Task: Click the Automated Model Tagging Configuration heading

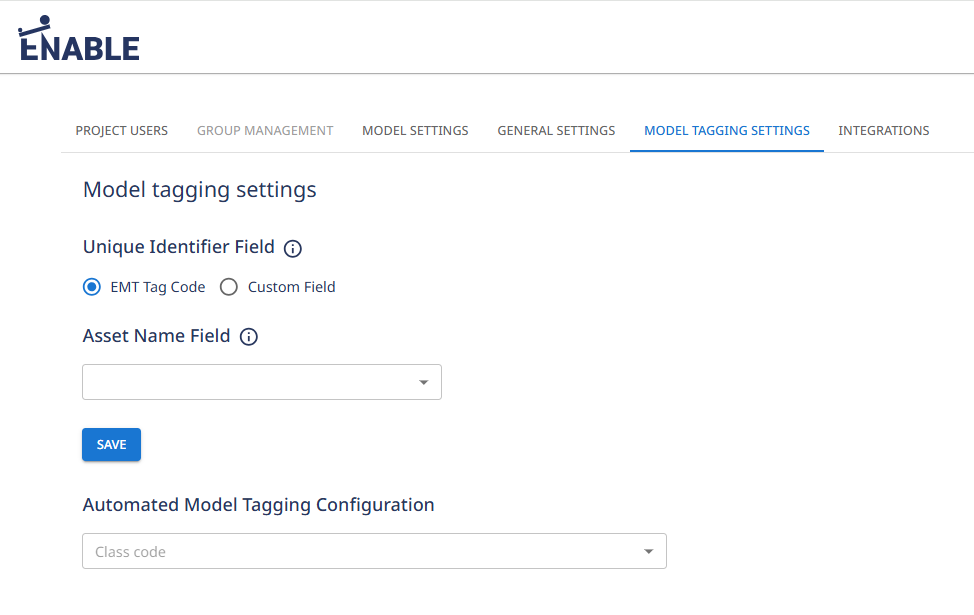Action: click(258, 505)
